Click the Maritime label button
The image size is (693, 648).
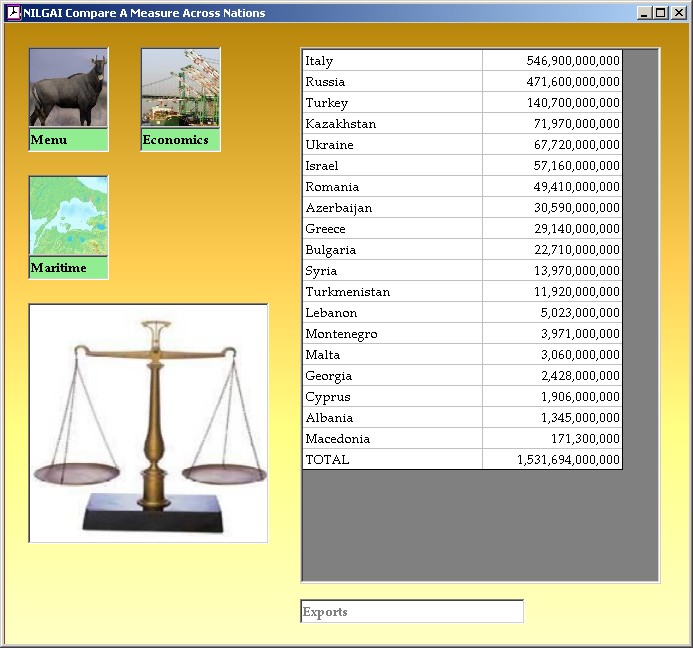pos(68,268)
